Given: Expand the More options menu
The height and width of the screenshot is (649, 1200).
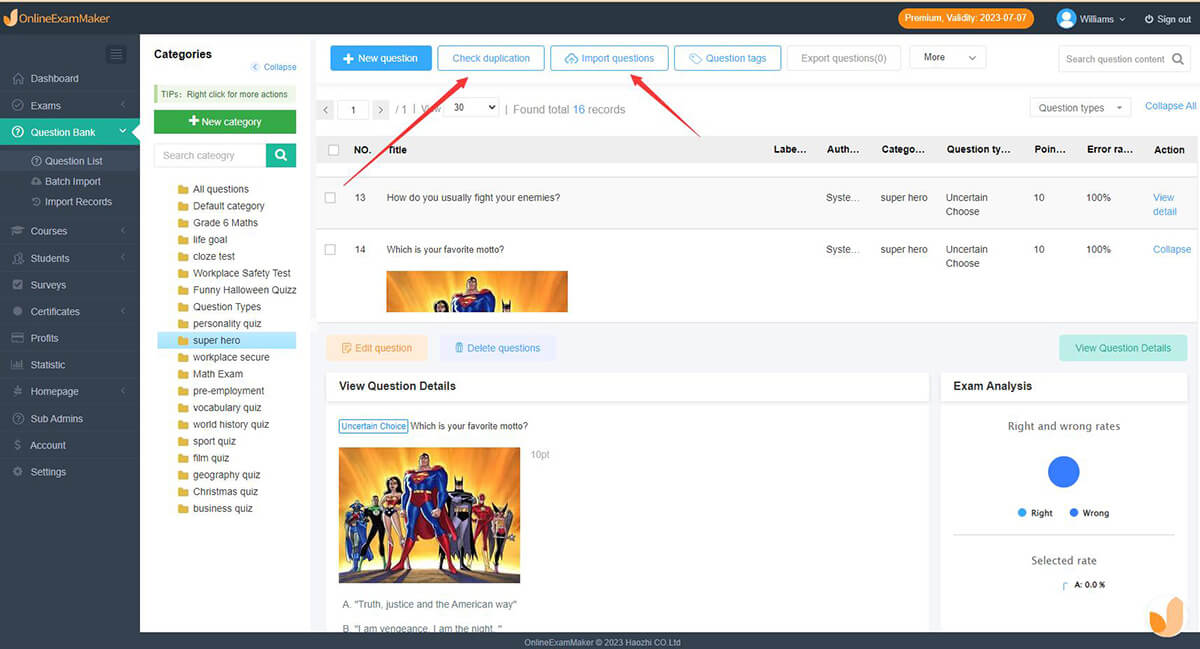Looking at the screenshot, I should coord(946,57).
